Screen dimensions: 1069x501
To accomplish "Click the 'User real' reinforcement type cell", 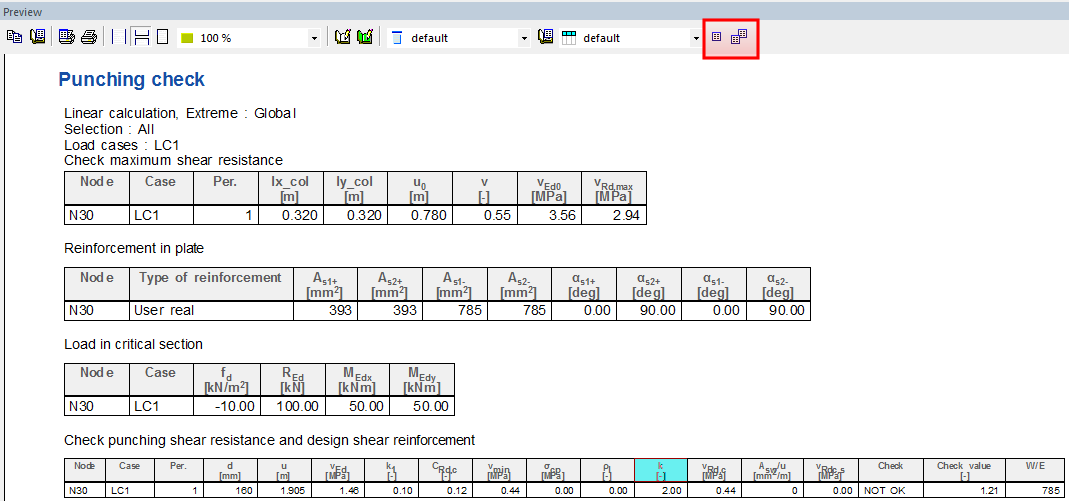I will (x=166, y=310).
